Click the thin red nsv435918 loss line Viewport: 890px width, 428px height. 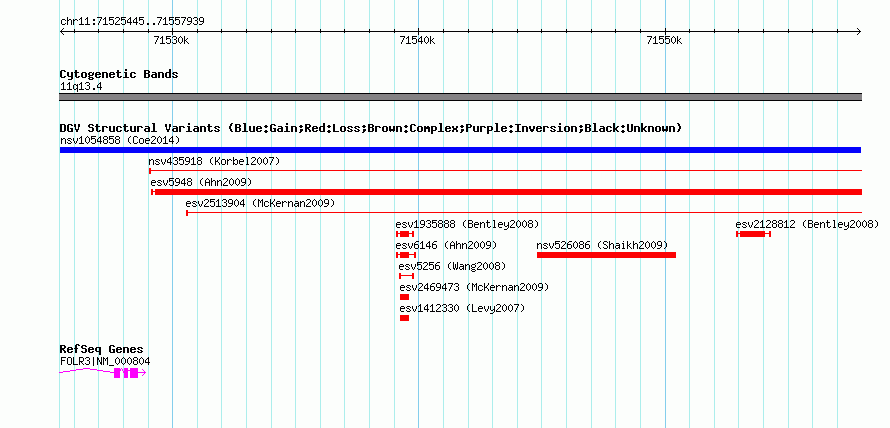[x=505, y=171]
